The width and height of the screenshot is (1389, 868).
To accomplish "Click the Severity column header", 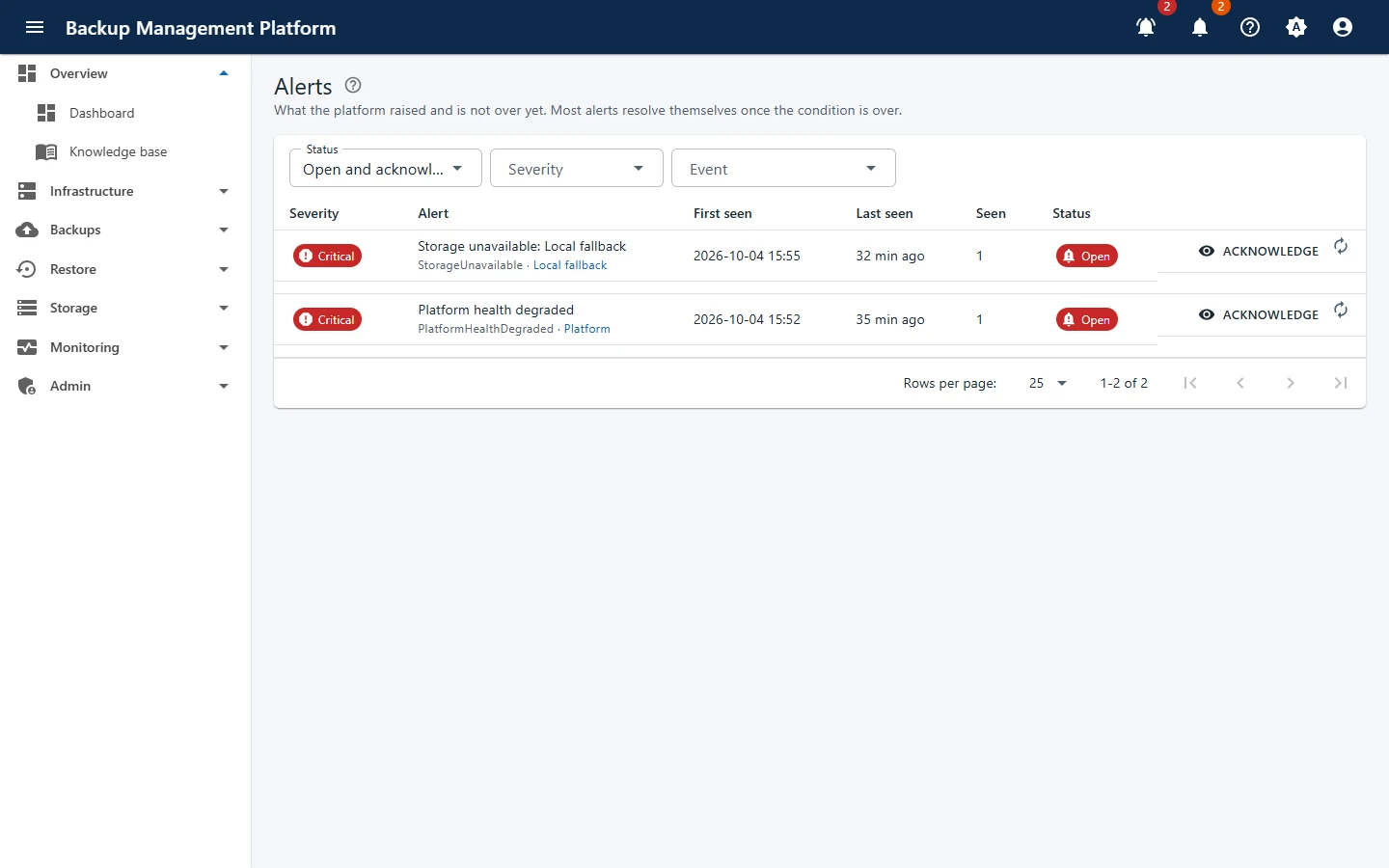I will [314, 213].
